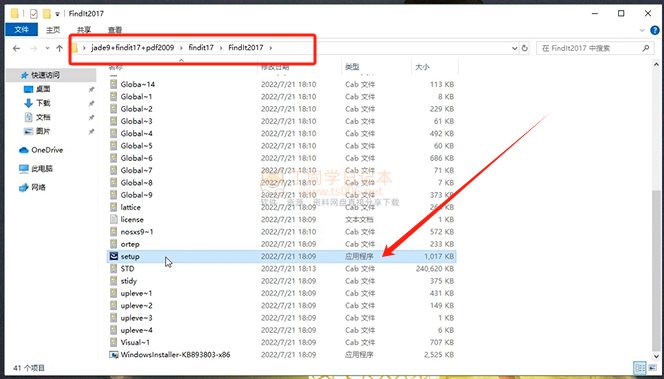The image size is (664, 379).
Task: Click jade9+findit17+pdf2009 breadcrumb
Action: [x=133, y=47]
